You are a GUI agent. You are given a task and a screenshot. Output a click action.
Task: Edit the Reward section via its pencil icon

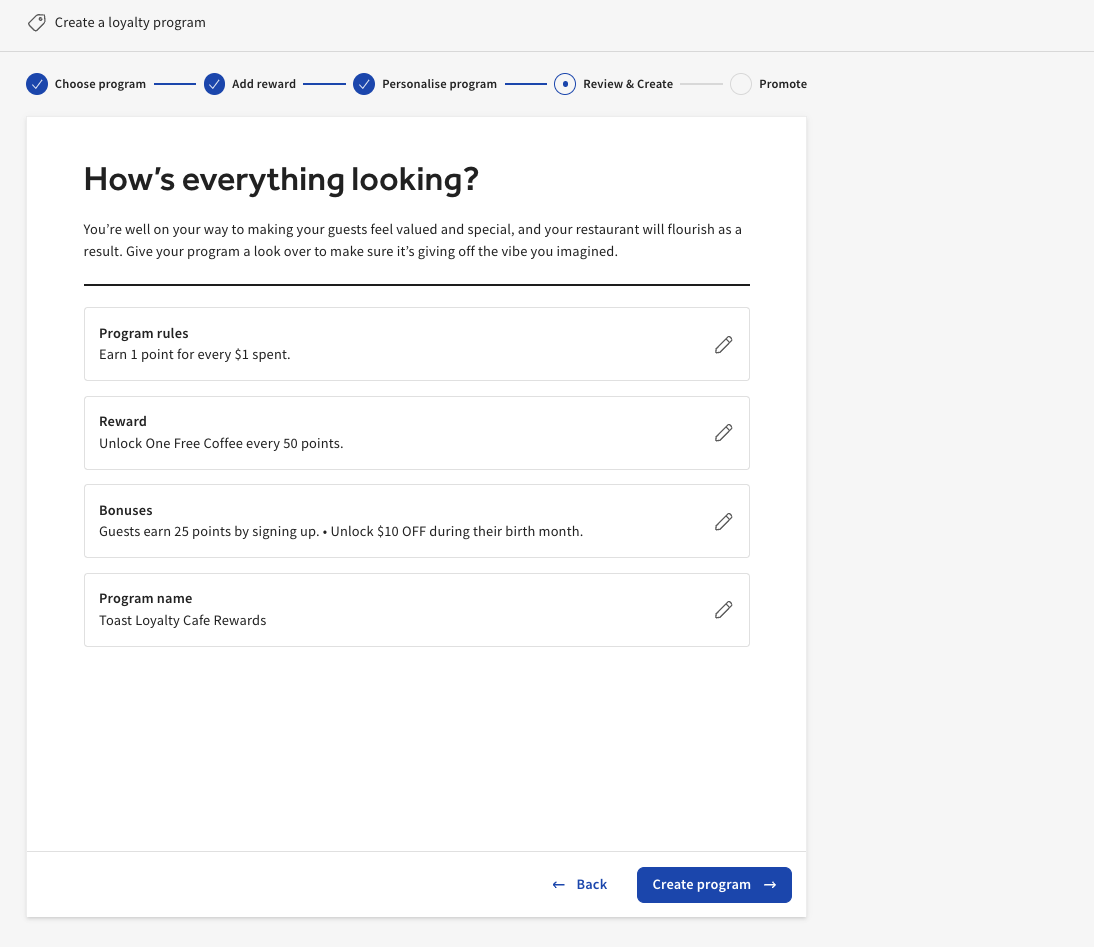pyautogui.click(x=723, y=433)
